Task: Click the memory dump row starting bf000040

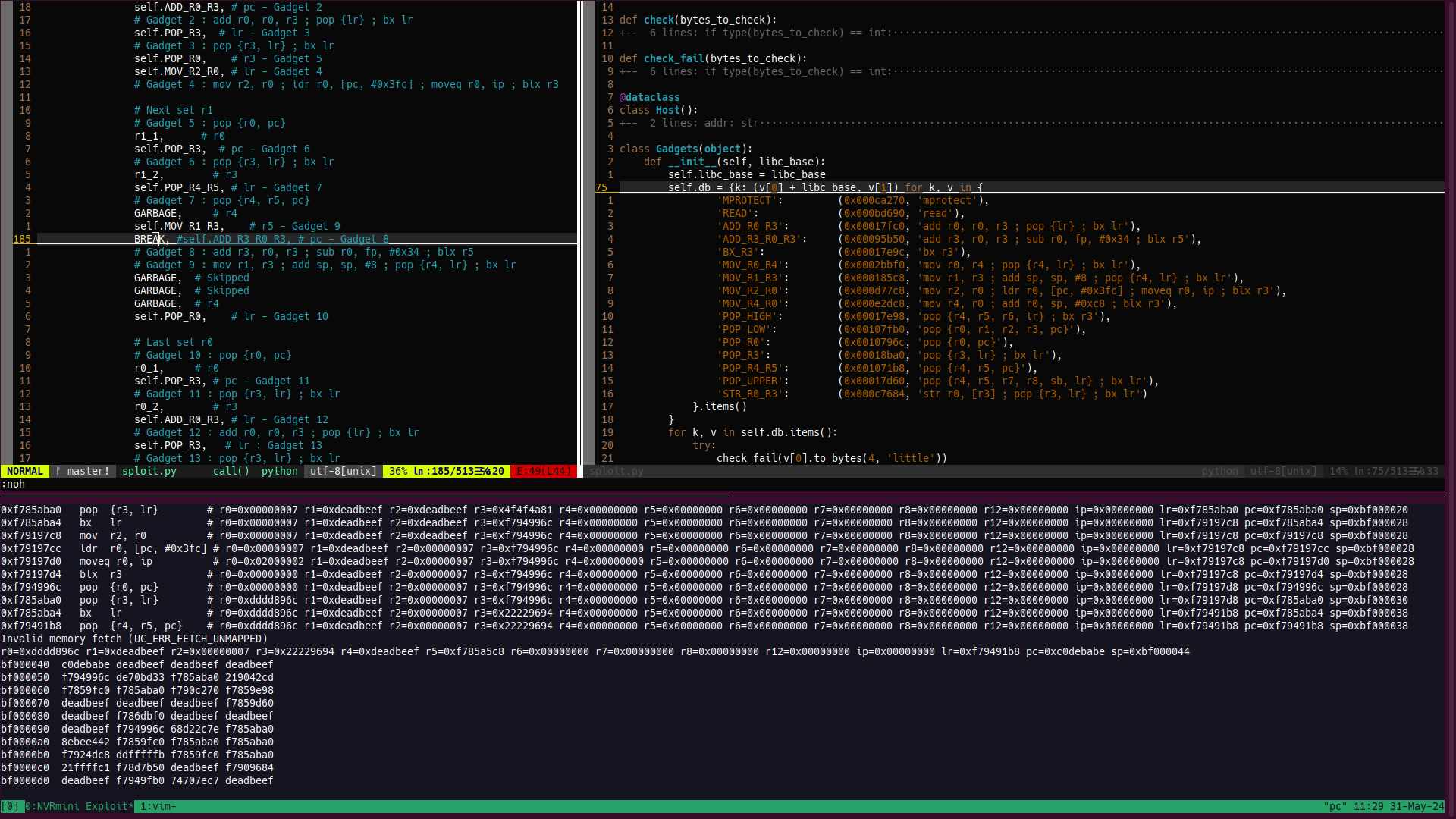Action: click(137, 664)
